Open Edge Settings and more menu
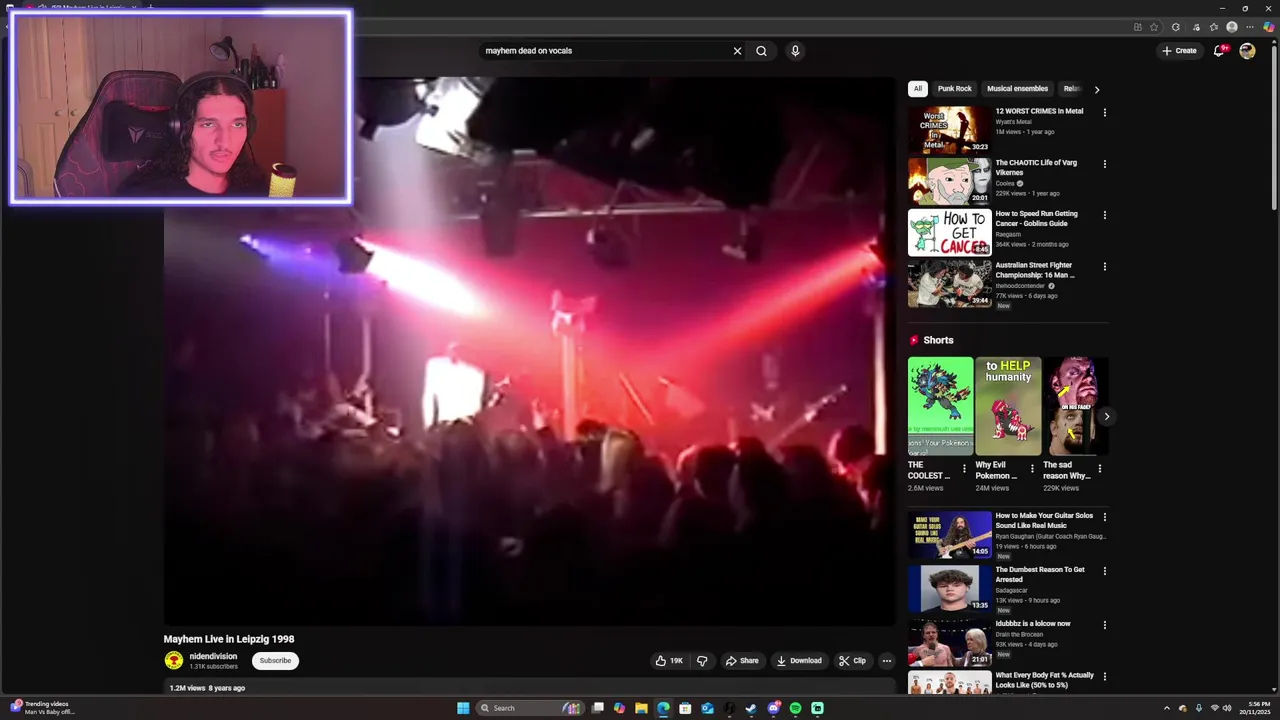 click(x=1250, y=27)
